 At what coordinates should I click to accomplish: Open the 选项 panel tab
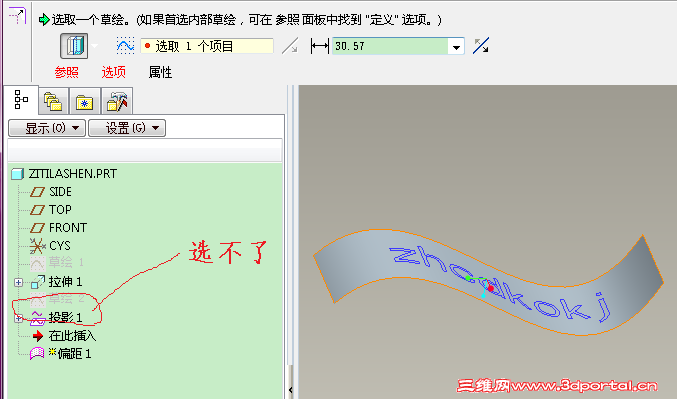114,72
